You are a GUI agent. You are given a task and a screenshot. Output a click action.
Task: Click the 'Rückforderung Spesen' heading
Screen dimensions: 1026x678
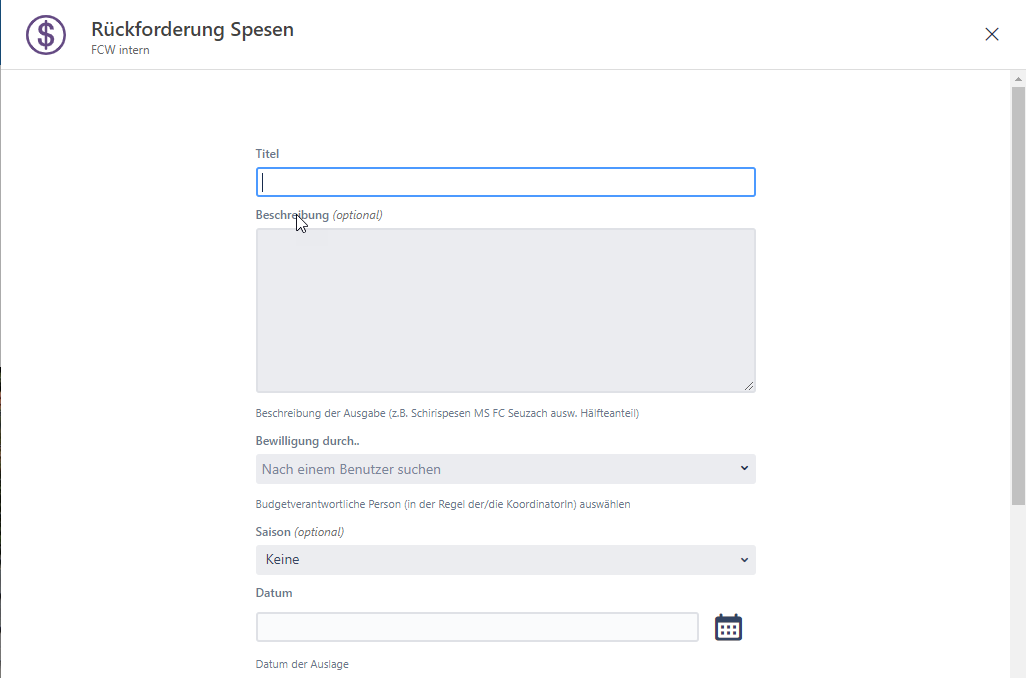pyautogui.click(x=192, y=29)
